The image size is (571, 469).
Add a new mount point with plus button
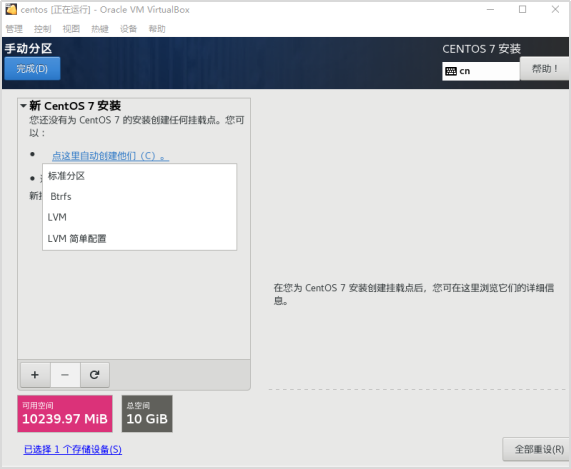pos(35,375)
